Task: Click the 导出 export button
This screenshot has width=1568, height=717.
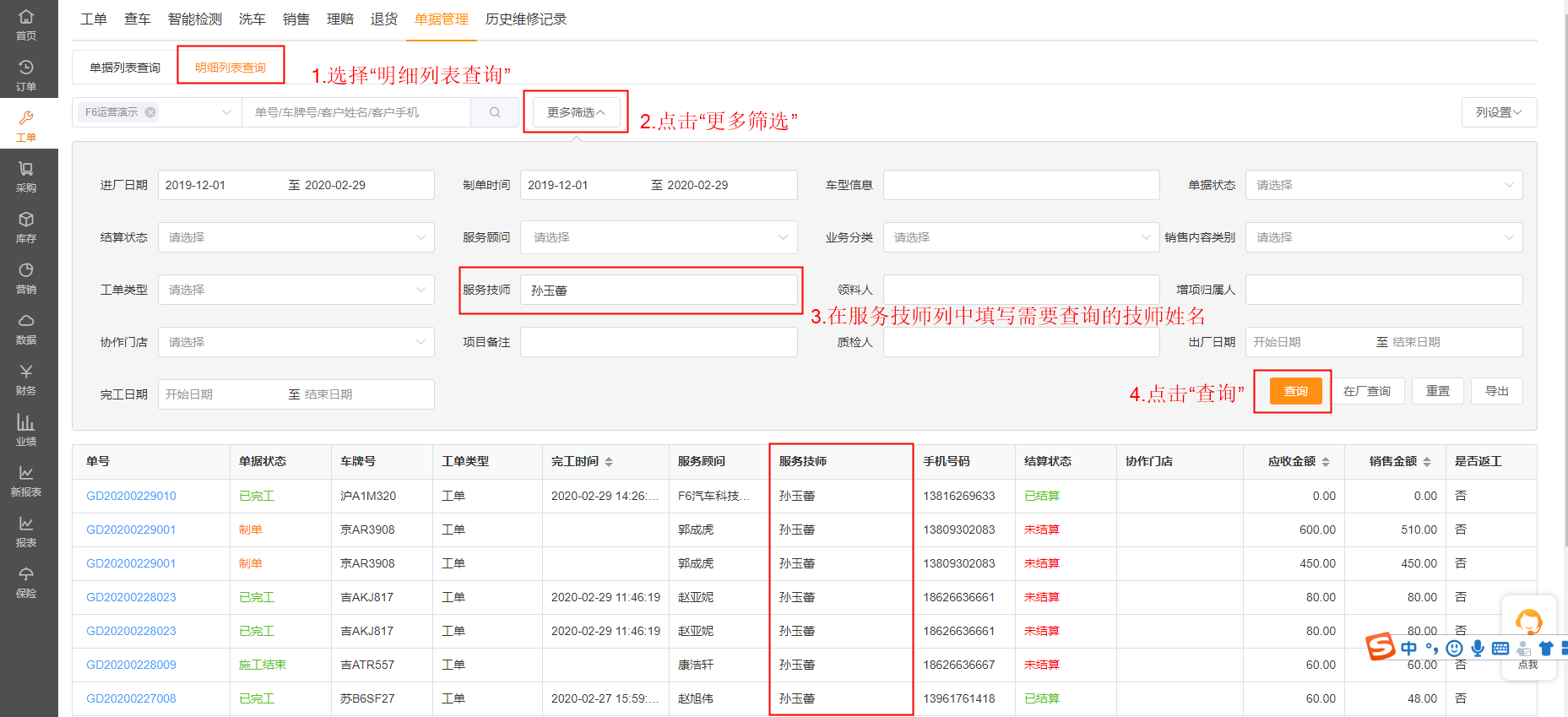Action: click(1497, 391)
